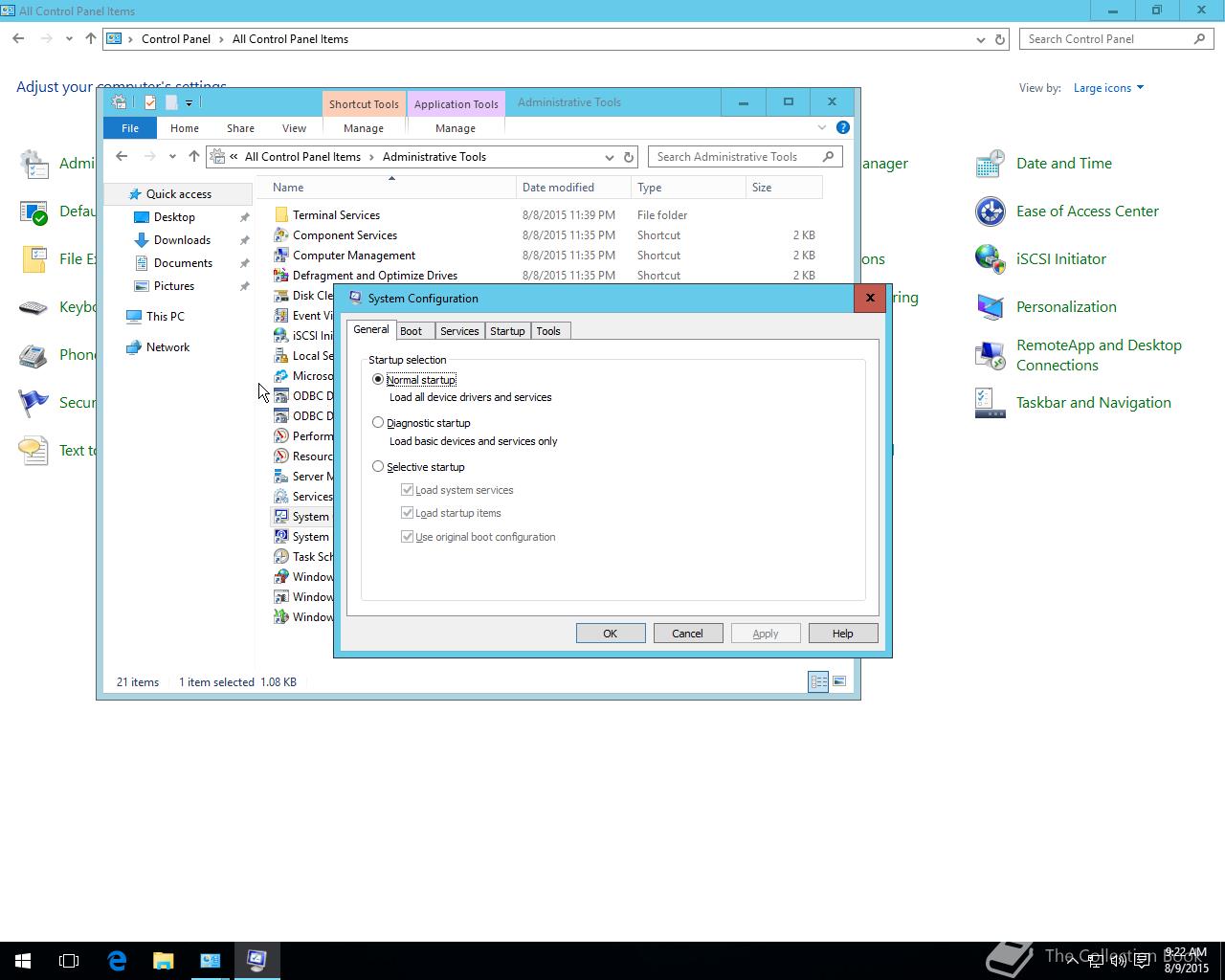Open the View ribbon tab in Explorer

tap(294, 128)
